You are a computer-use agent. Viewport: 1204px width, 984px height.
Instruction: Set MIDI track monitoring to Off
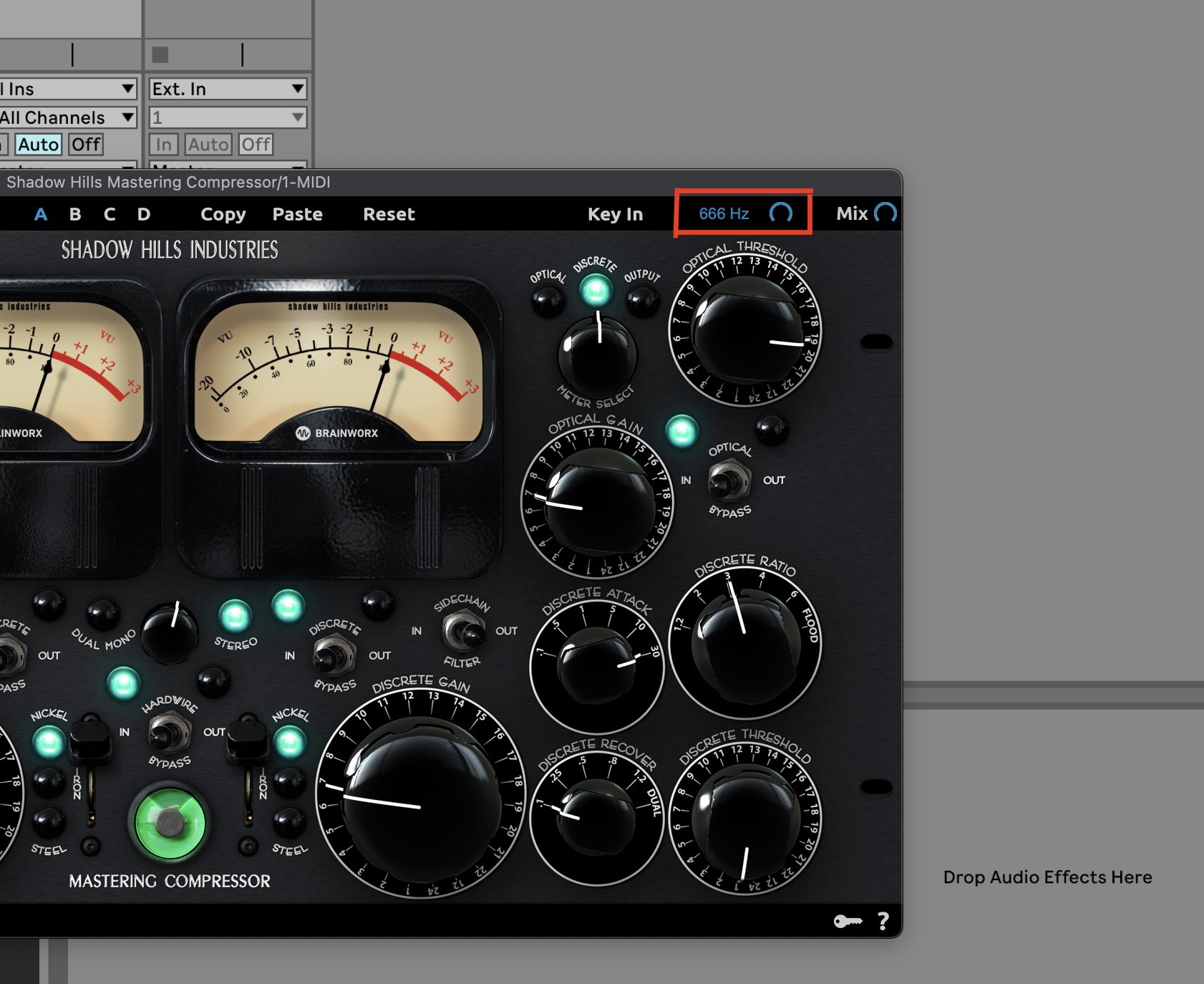[86, 145]
